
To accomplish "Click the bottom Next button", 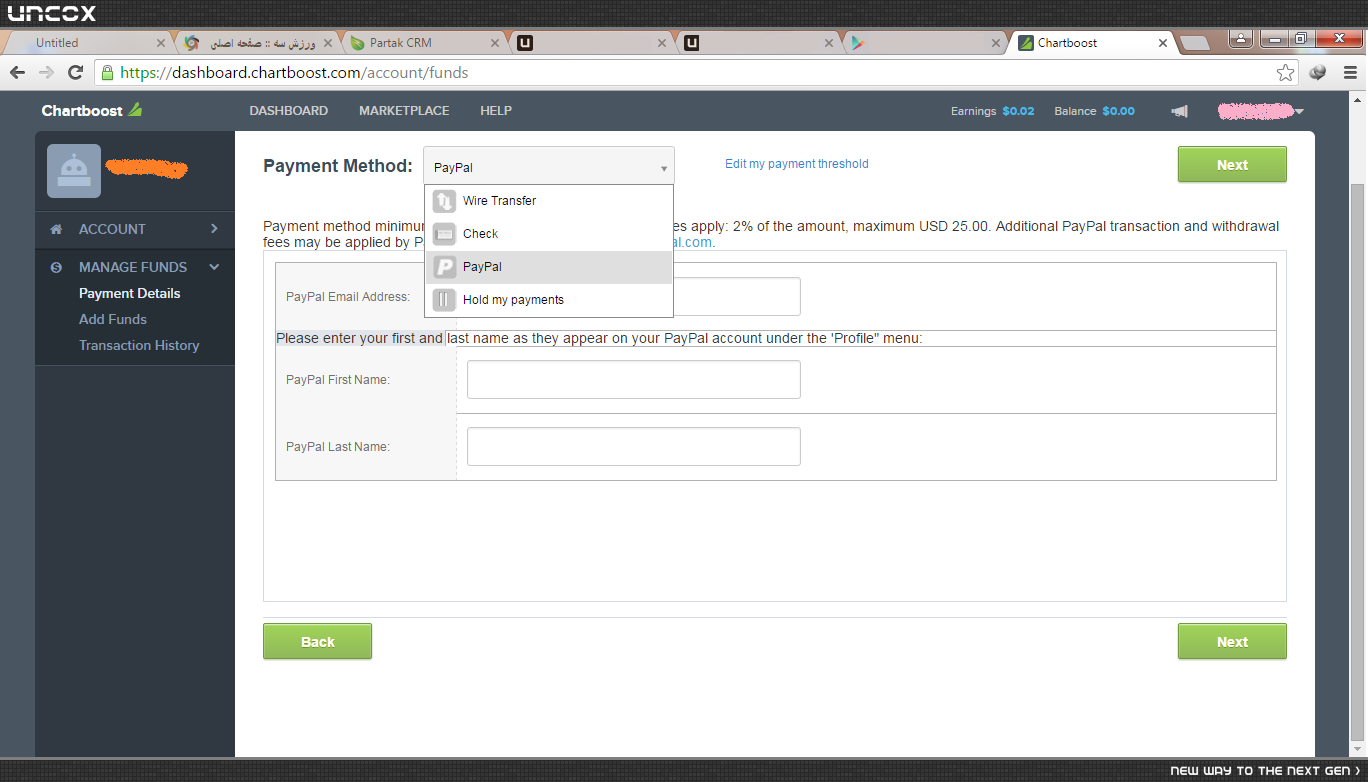I will pyautogui.click(x=1232, y=642).
